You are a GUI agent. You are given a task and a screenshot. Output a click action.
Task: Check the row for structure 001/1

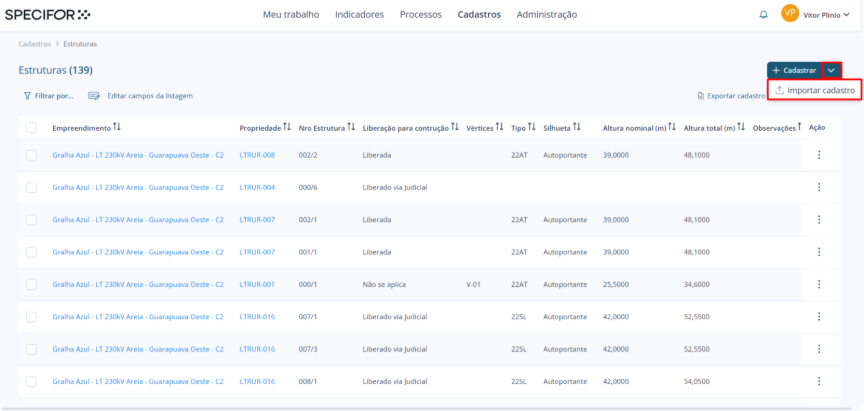31,252
